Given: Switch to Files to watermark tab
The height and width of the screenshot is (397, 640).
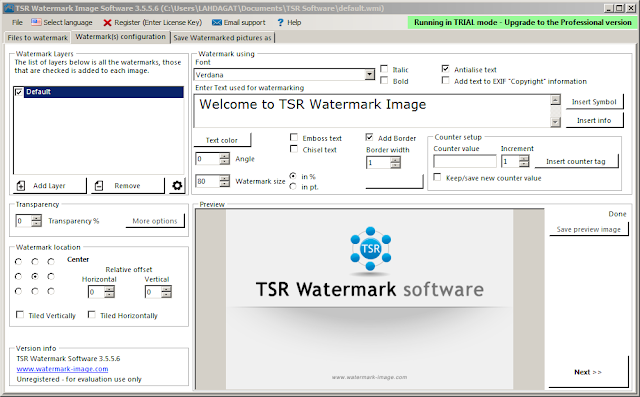Looking at the screenshot, I should [x=38, y=38].
